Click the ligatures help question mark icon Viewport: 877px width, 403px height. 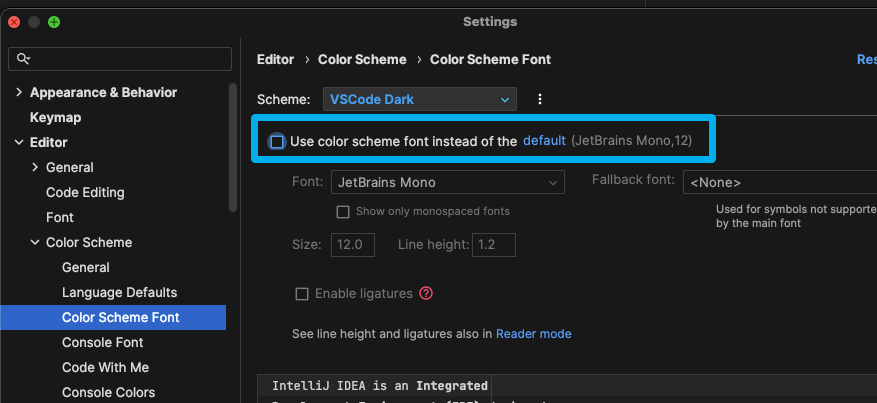point(427,293)
